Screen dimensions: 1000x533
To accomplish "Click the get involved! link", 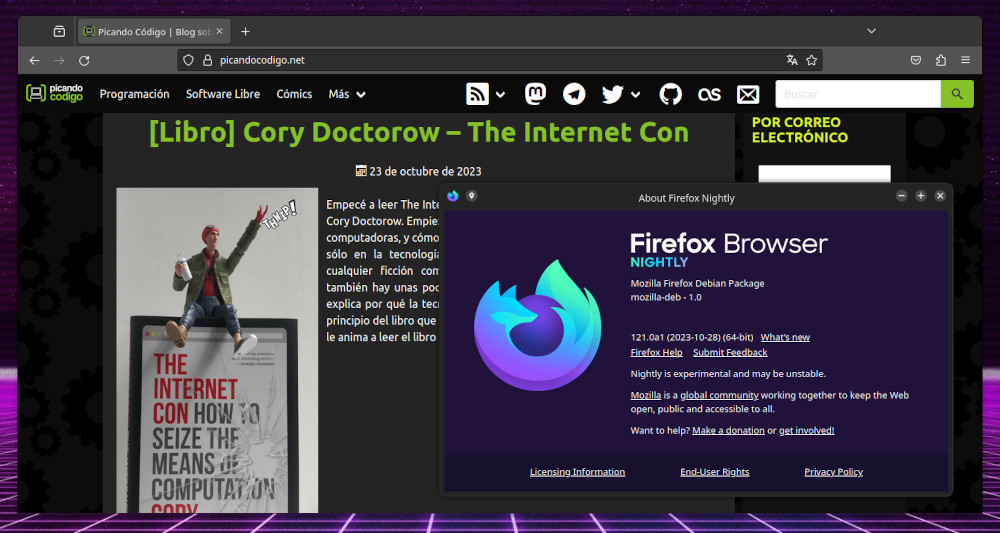I will pyautogui.click(x=807, y=430).
